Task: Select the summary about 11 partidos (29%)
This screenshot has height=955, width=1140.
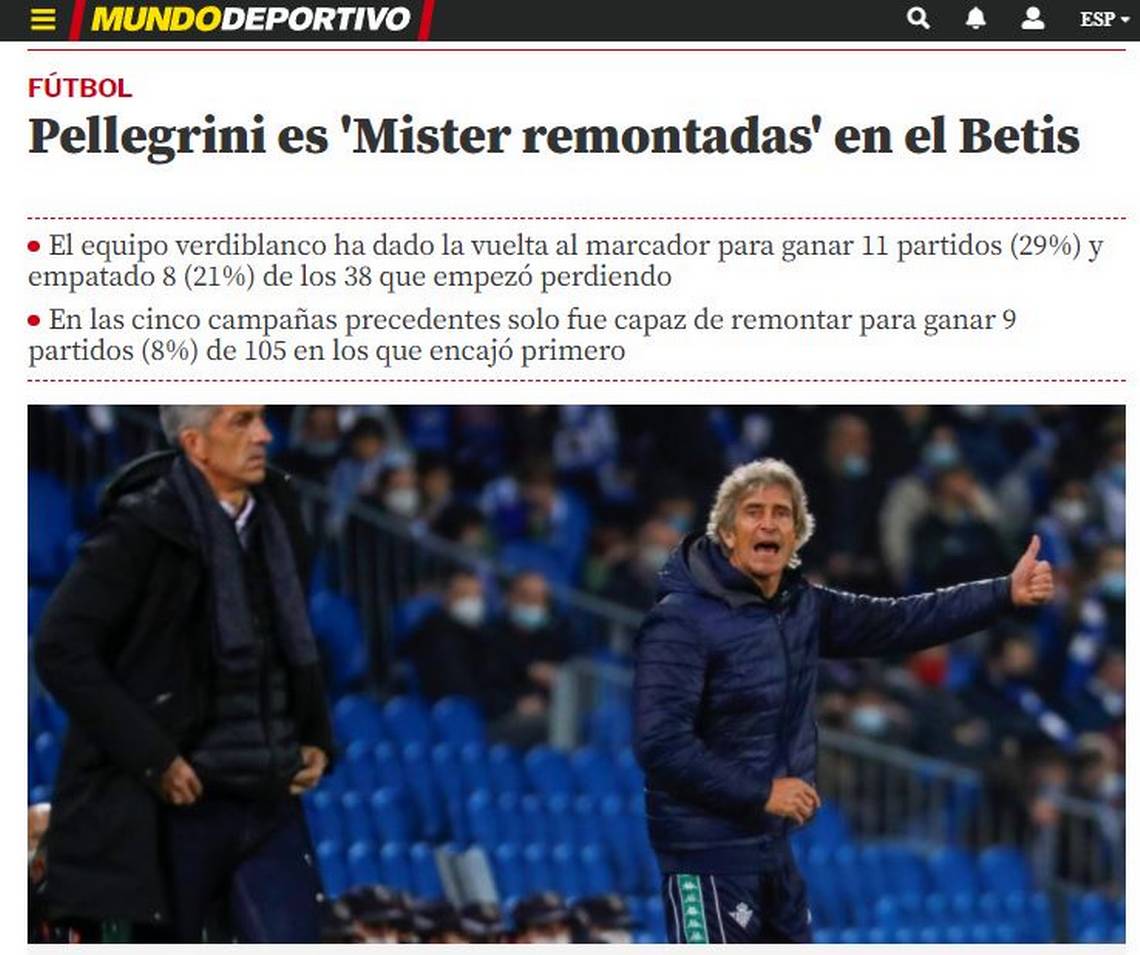Action: point(566,261)
